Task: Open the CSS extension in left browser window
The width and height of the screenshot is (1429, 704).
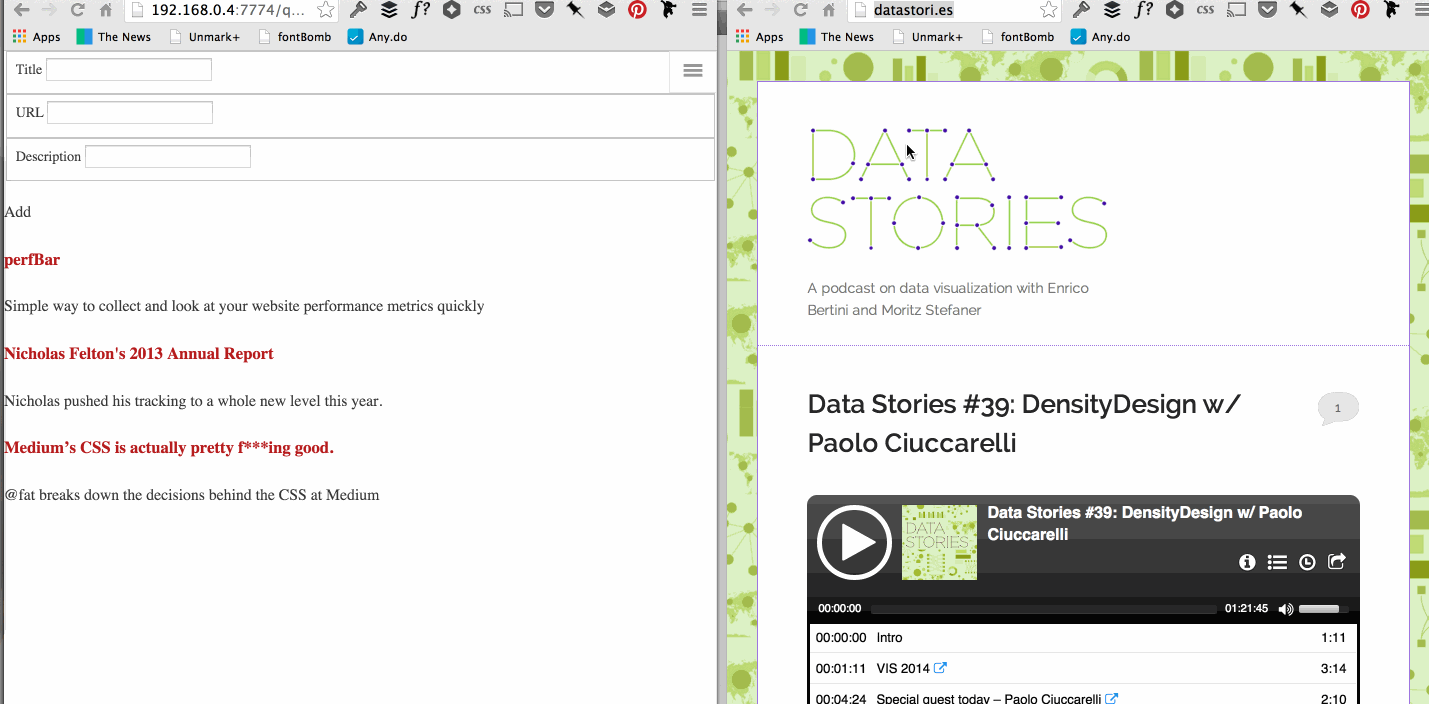Action: coord(483,10)
